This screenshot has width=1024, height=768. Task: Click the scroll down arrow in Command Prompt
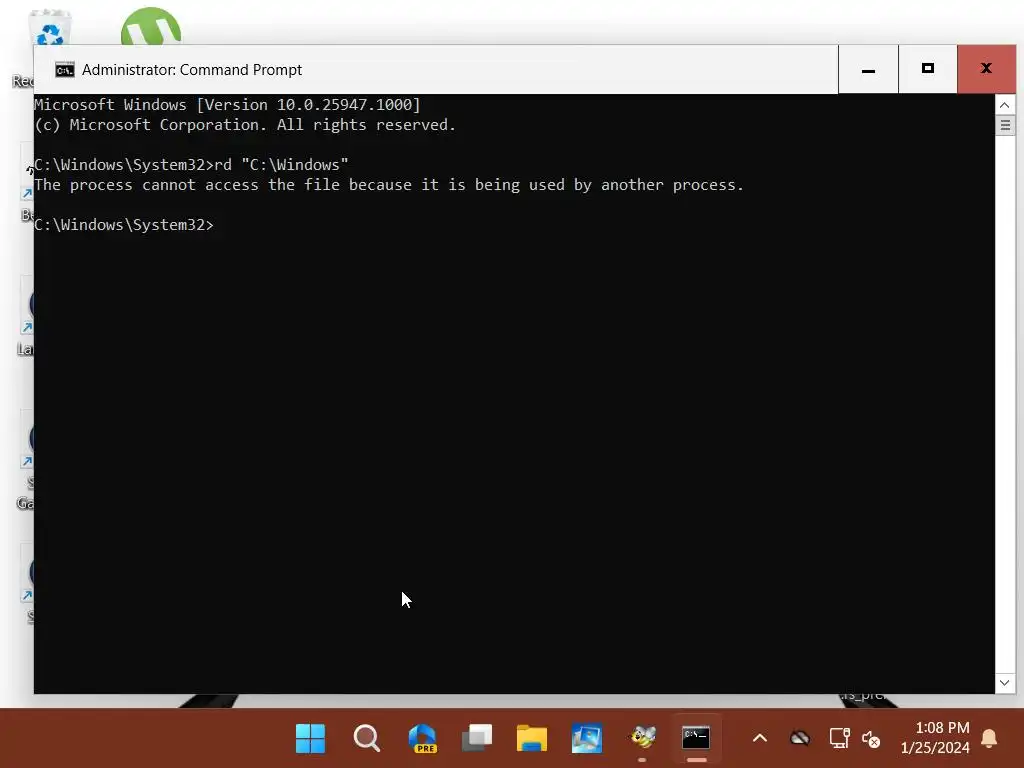1004,683
